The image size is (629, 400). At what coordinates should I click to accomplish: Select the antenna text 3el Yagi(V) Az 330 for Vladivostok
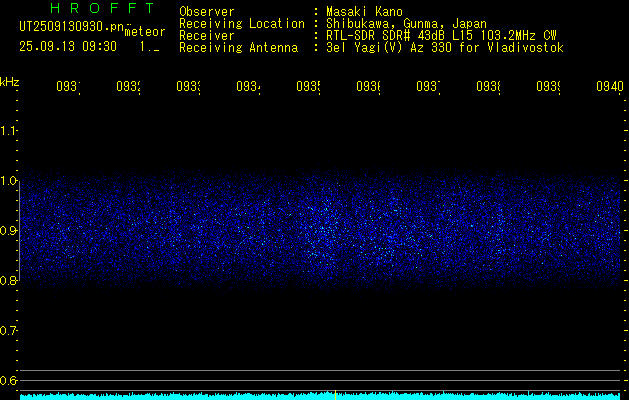(445, 48)
